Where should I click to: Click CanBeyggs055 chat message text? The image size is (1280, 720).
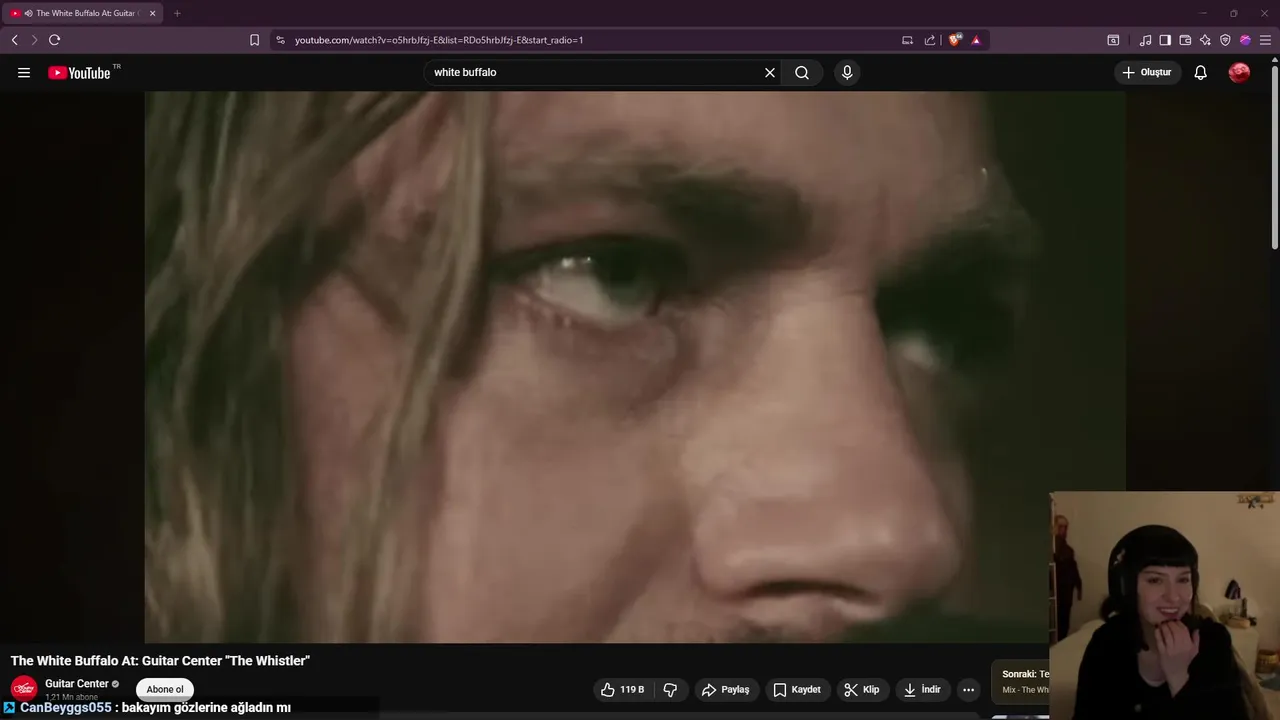(206, 707)
